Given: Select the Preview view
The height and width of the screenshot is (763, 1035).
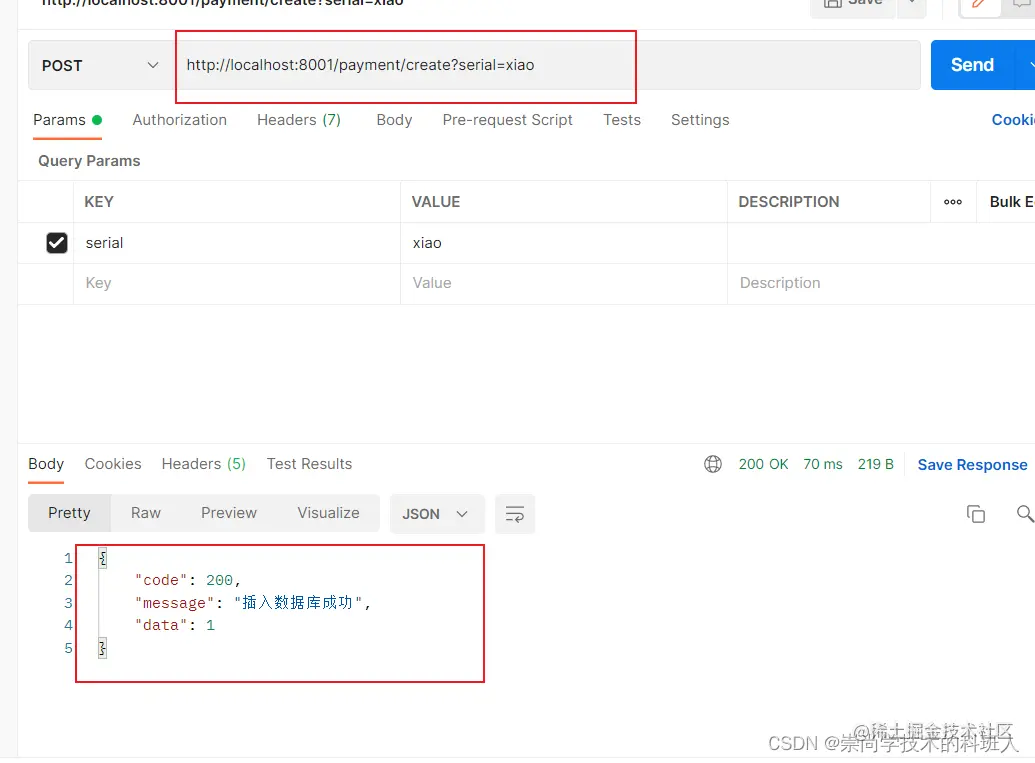Looking at the screenshot, I should tap(229, 513).
